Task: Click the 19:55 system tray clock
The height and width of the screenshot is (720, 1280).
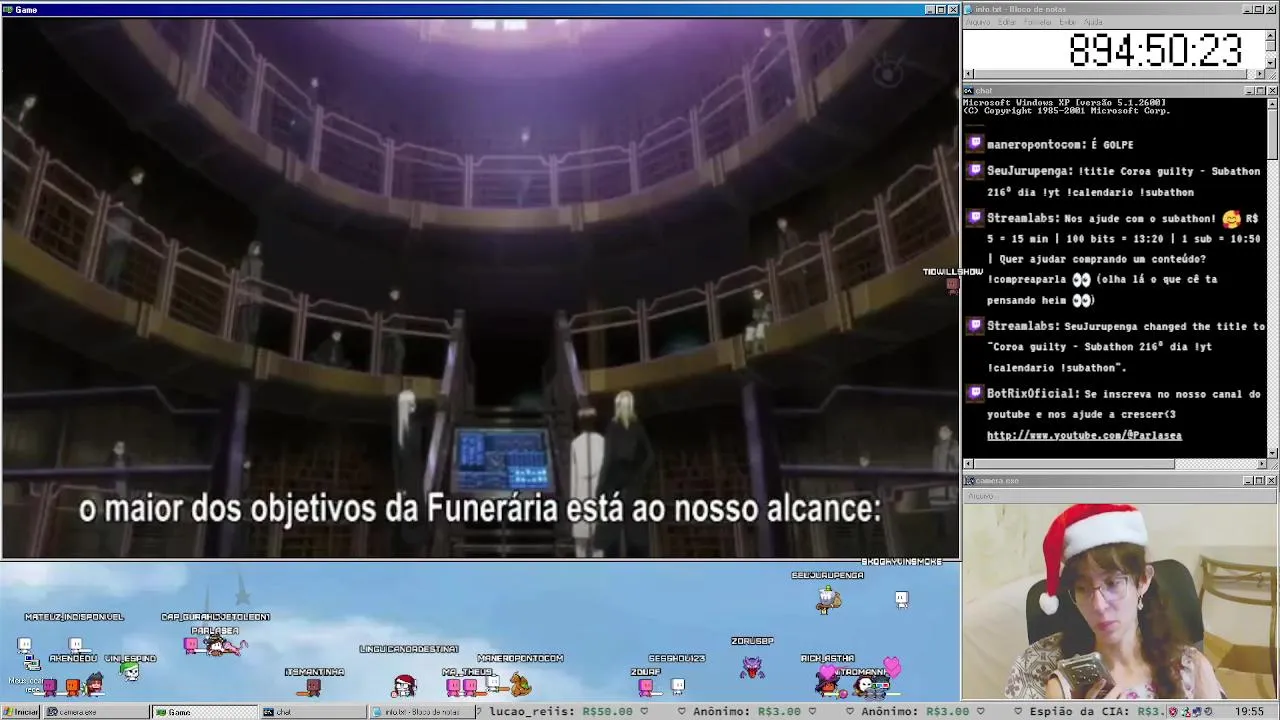Action: coord(1249,712)
